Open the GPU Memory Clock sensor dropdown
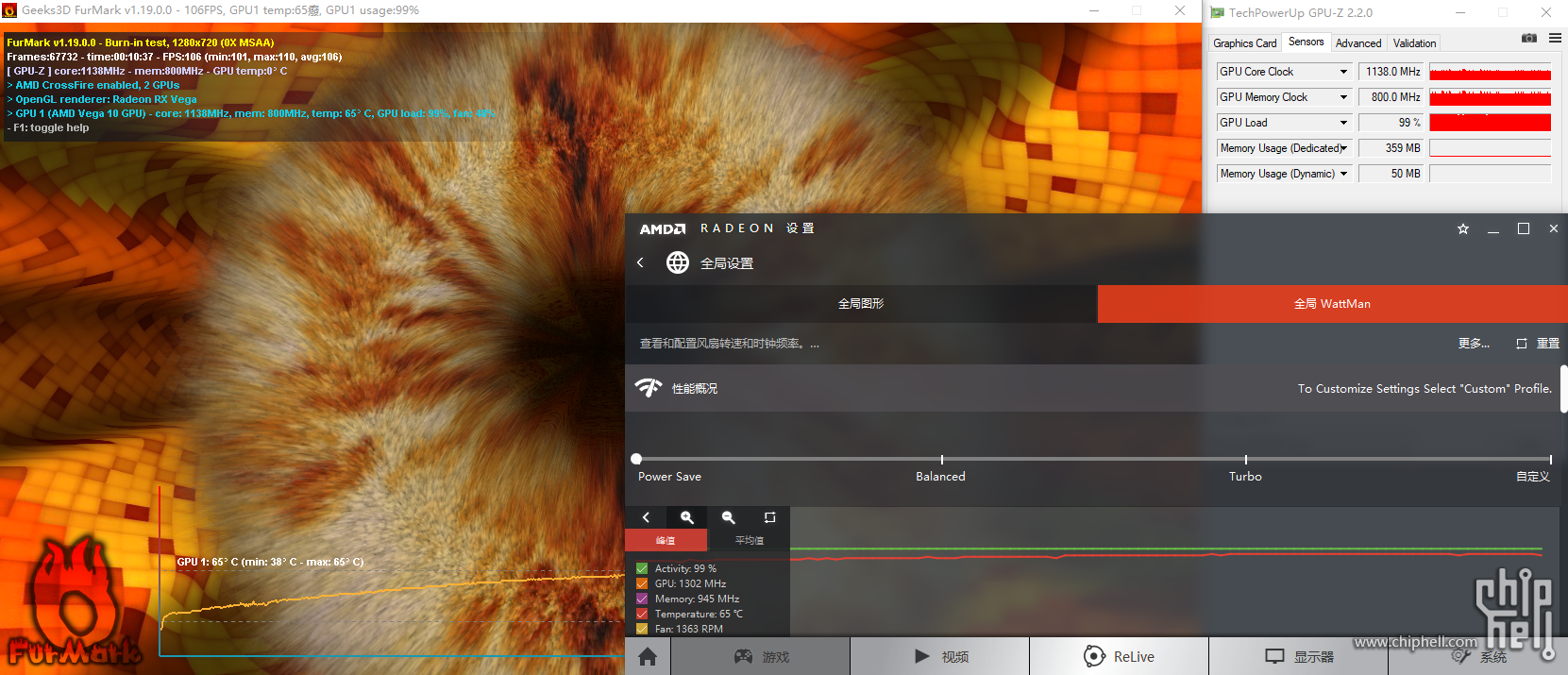 pos(1343,97)
